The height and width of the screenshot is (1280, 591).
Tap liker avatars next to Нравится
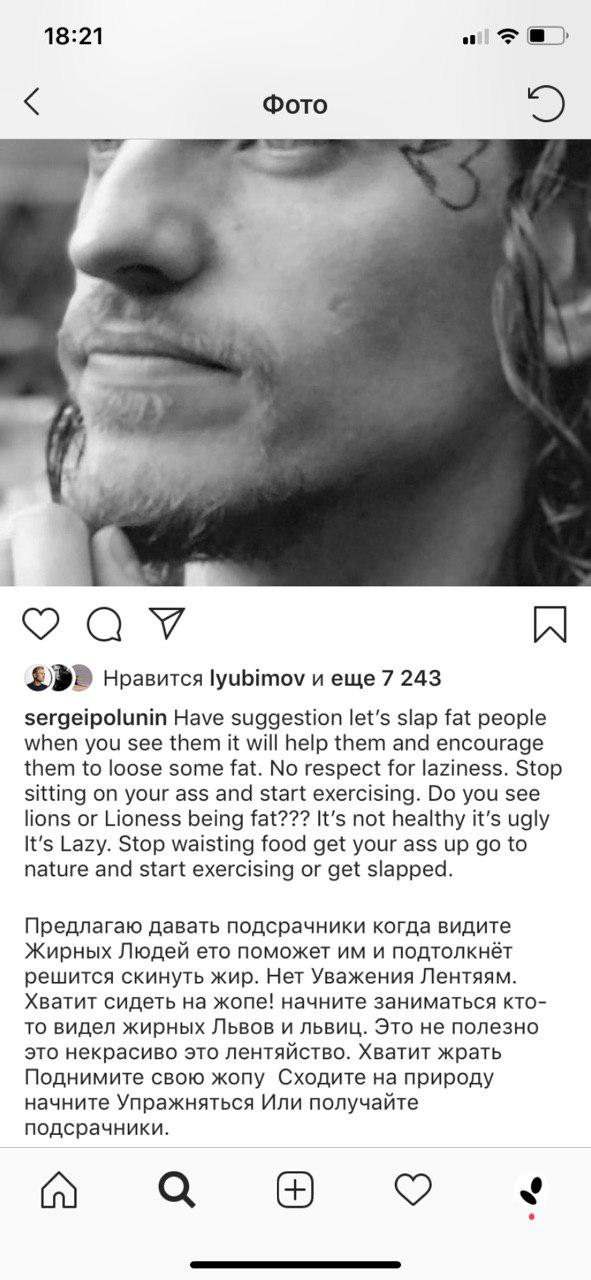click(58, 678)
